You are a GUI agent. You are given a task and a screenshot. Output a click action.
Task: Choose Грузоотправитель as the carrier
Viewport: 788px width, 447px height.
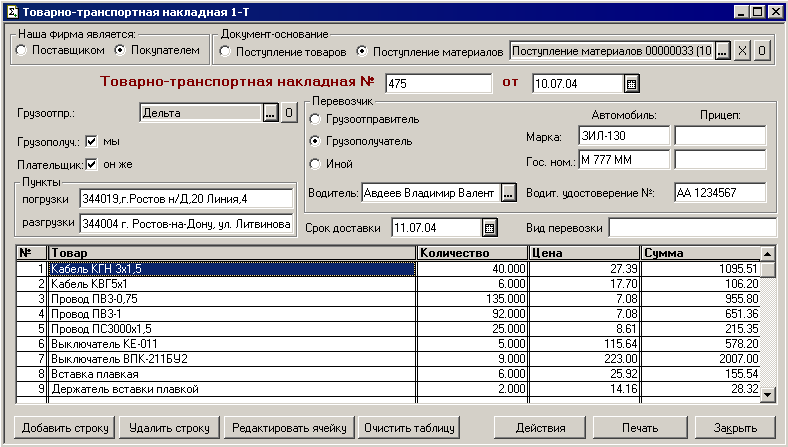pyautogui.click(x=316, y=120)
